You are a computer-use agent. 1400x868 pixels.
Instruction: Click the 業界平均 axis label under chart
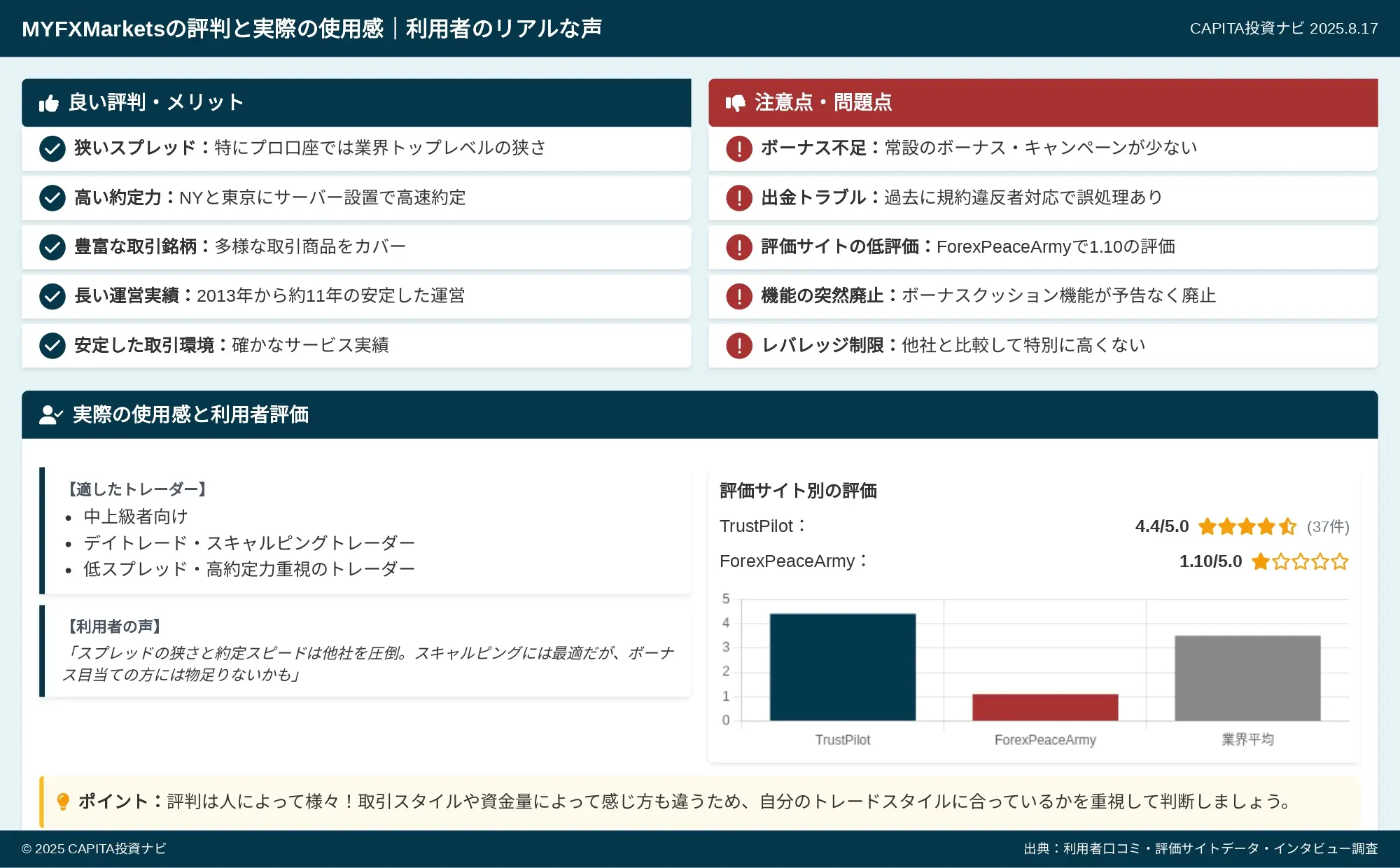pyautogui.click(x=1247, y=740)
